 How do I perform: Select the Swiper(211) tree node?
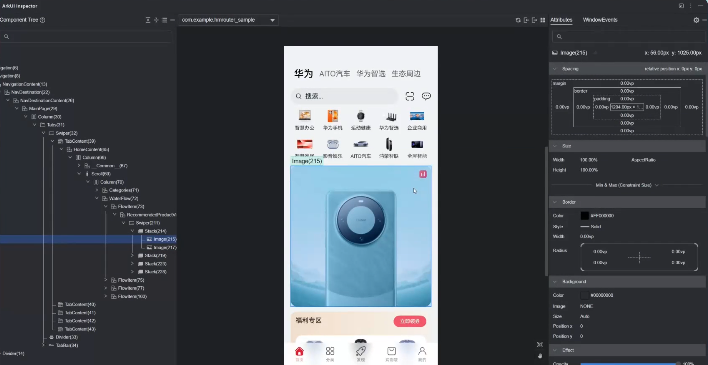144,223
